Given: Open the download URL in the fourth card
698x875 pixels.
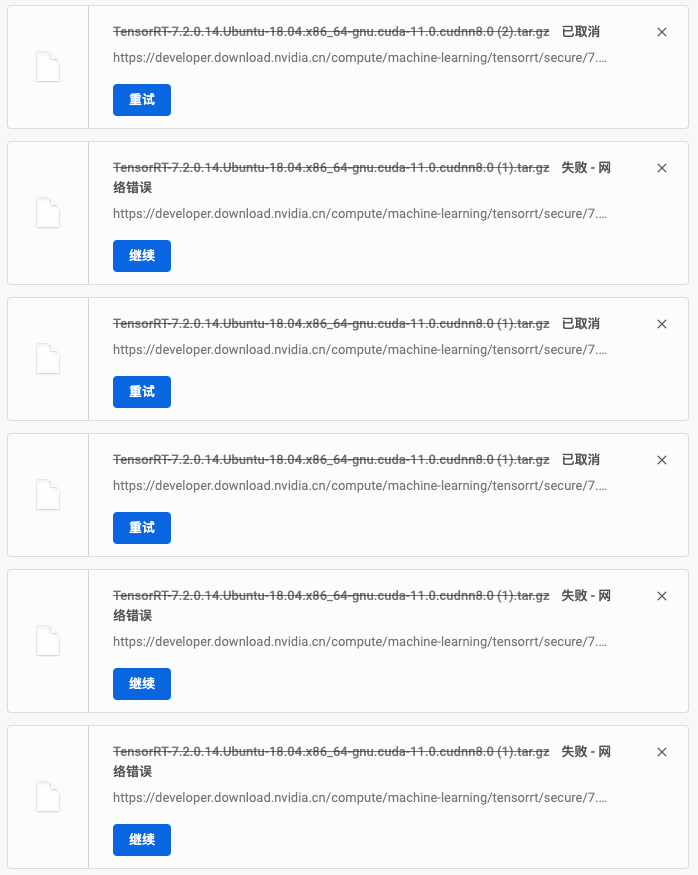Looking at the screenshot, I should pos(360,486).
